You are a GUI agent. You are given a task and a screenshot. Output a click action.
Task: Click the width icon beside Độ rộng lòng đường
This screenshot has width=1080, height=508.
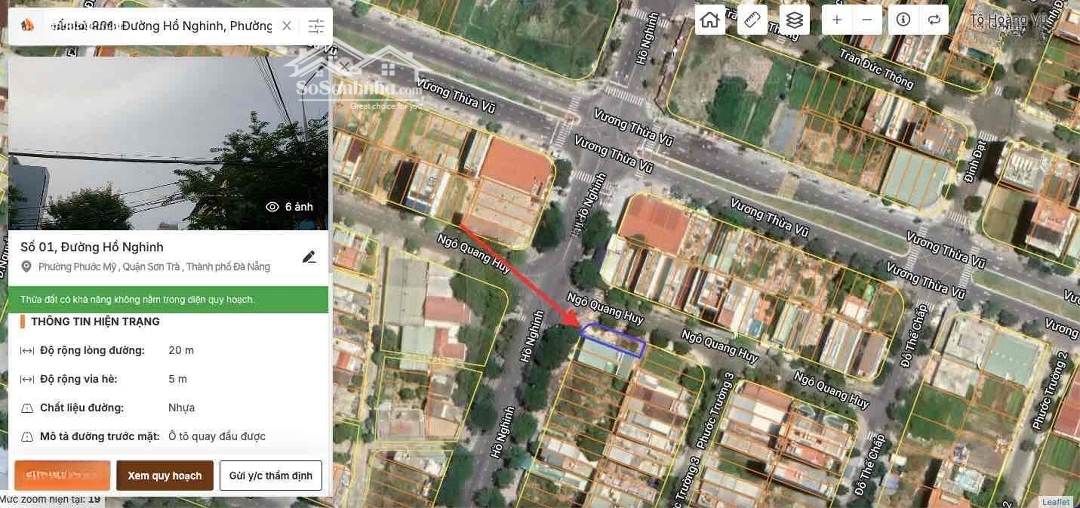tap(27, 351)
